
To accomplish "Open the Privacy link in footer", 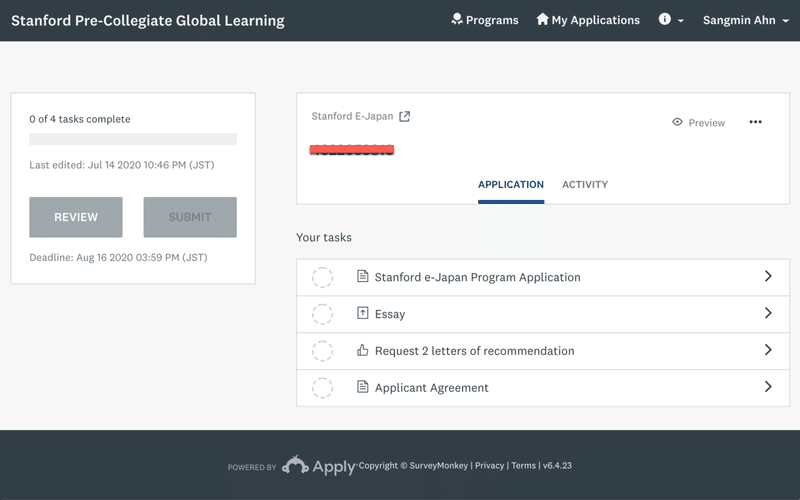I will click(x=489, y=465).
